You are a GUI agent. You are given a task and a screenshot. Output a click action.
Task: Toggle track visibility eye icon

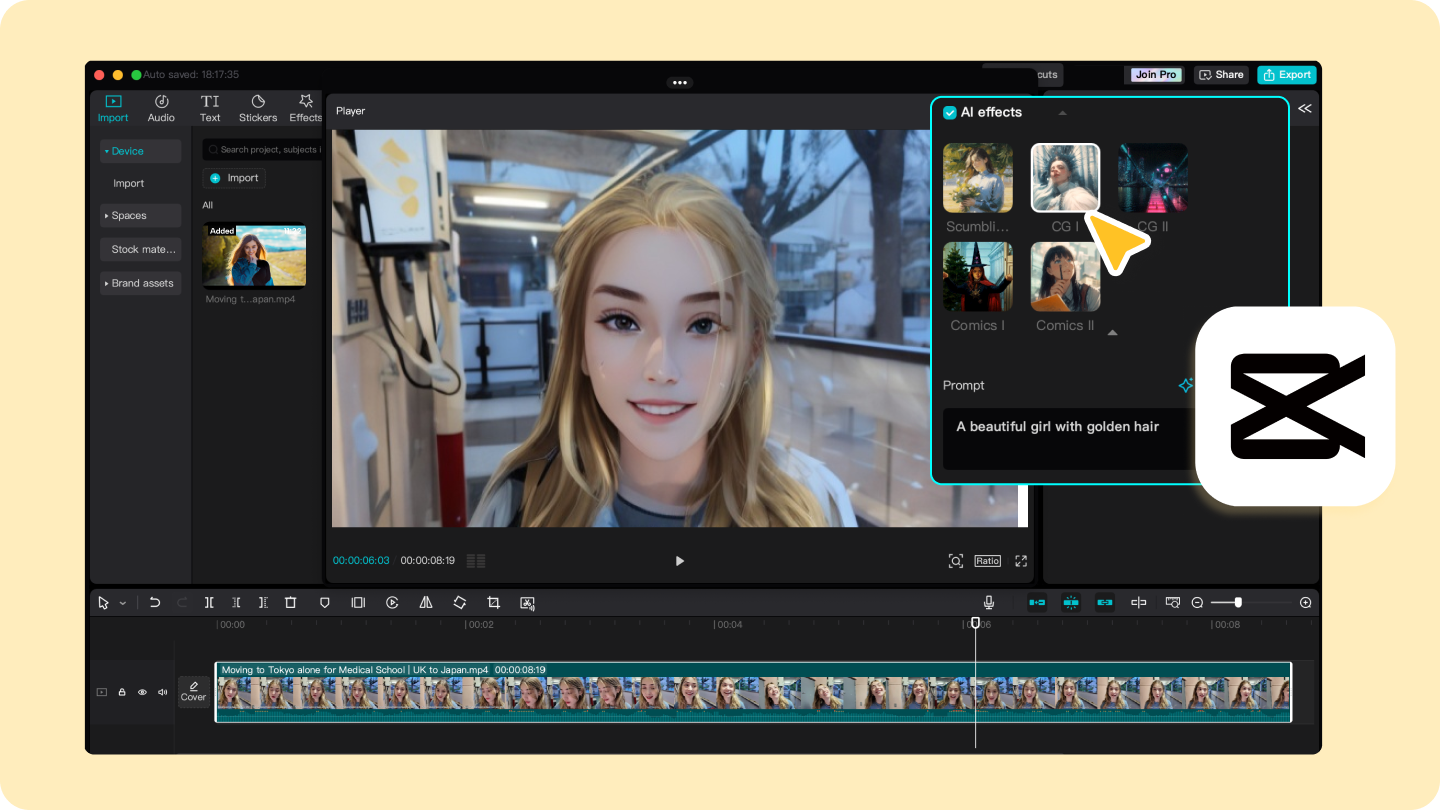click(142, 692)
